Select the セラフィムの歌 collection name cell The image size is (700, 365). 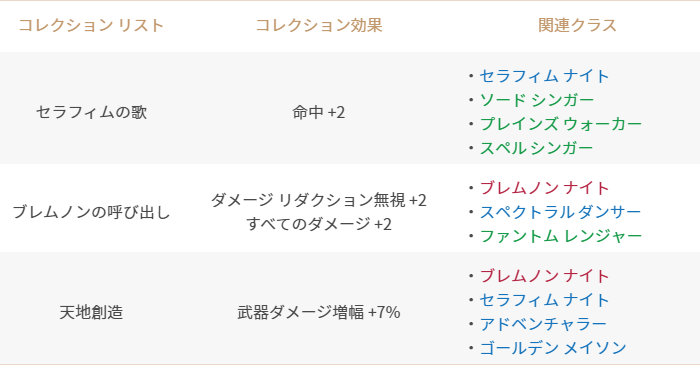tap(91, 112)
